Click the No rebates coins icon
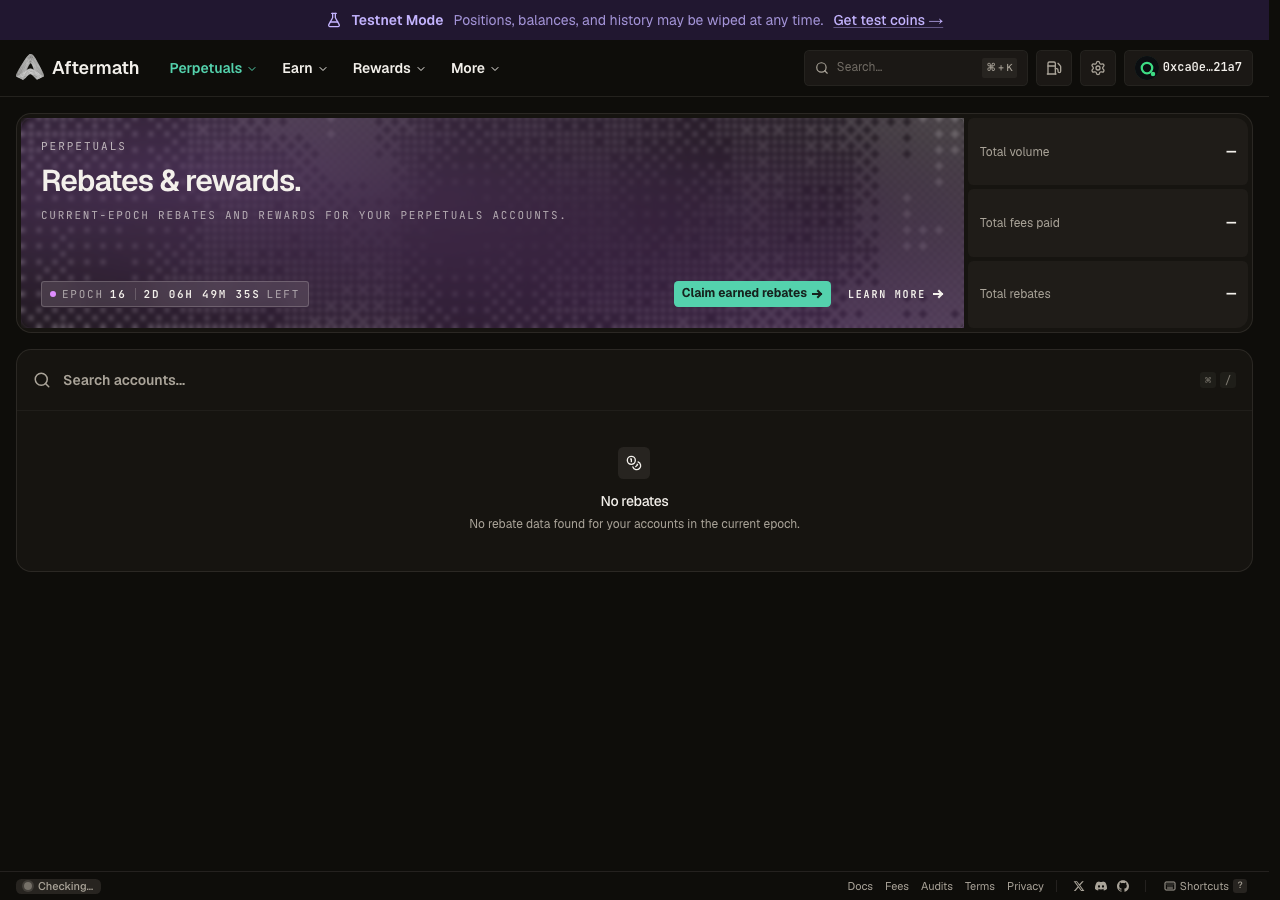 (x=634, y=463)
